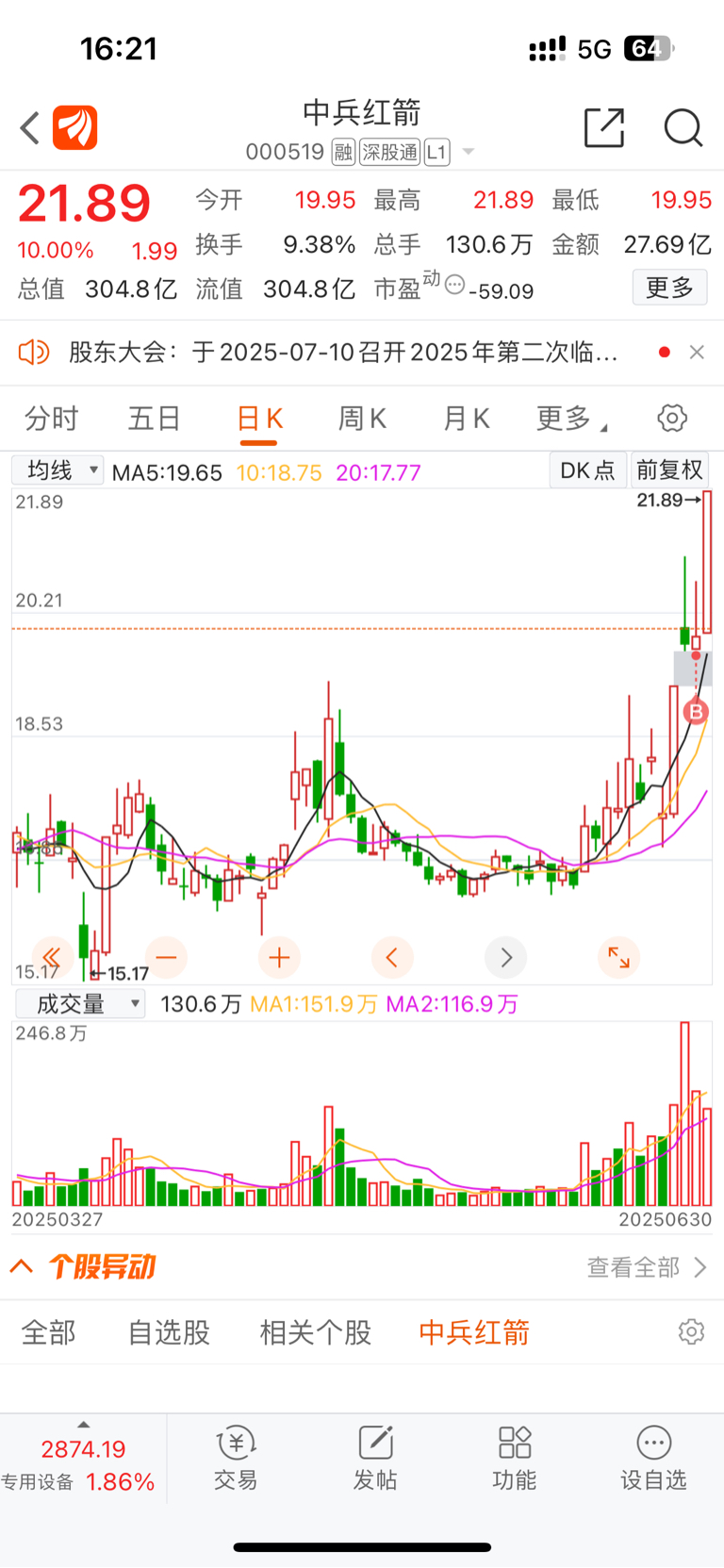Tap the current price 21.89
This screenshot has height=1568, width=724.
tap(84, 203)
